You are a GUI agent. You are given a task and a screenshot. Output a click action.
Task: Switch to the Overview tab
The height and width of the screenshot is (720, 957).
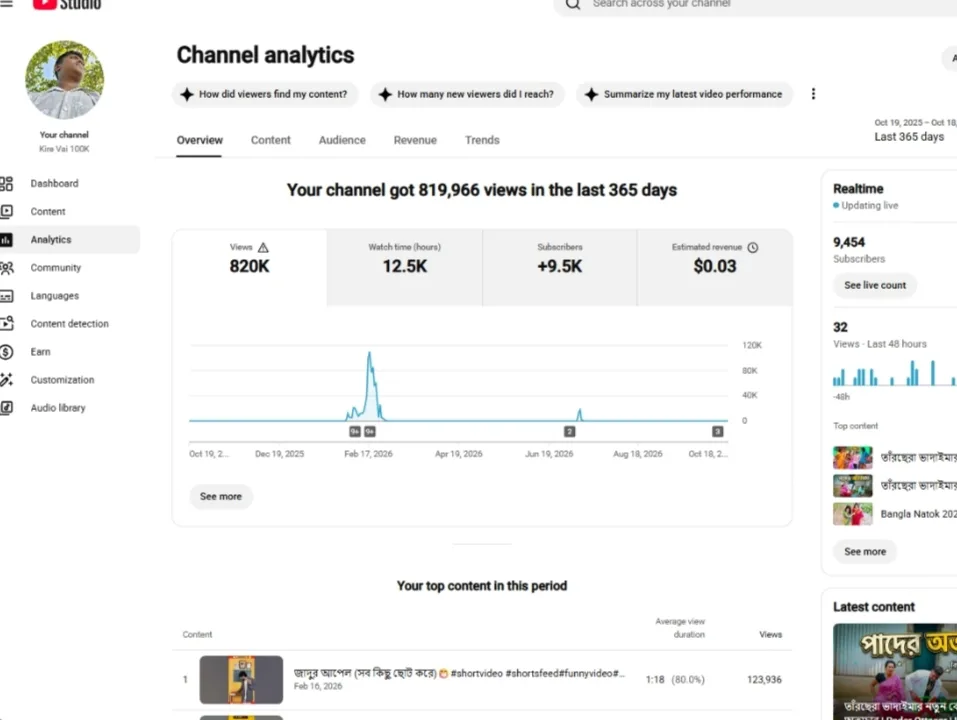(200, 140)
